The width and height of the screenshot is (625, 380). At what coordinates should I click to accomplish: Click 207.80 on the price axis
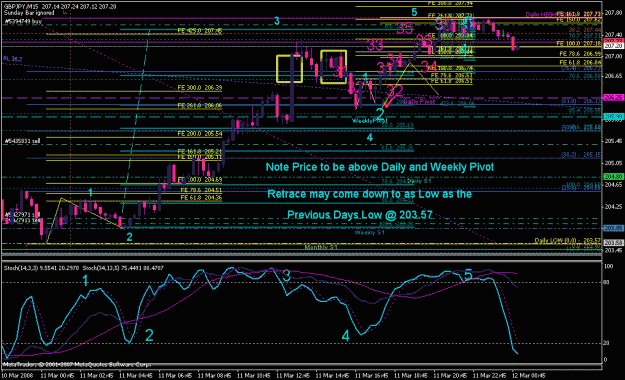(x=613, y=13)
